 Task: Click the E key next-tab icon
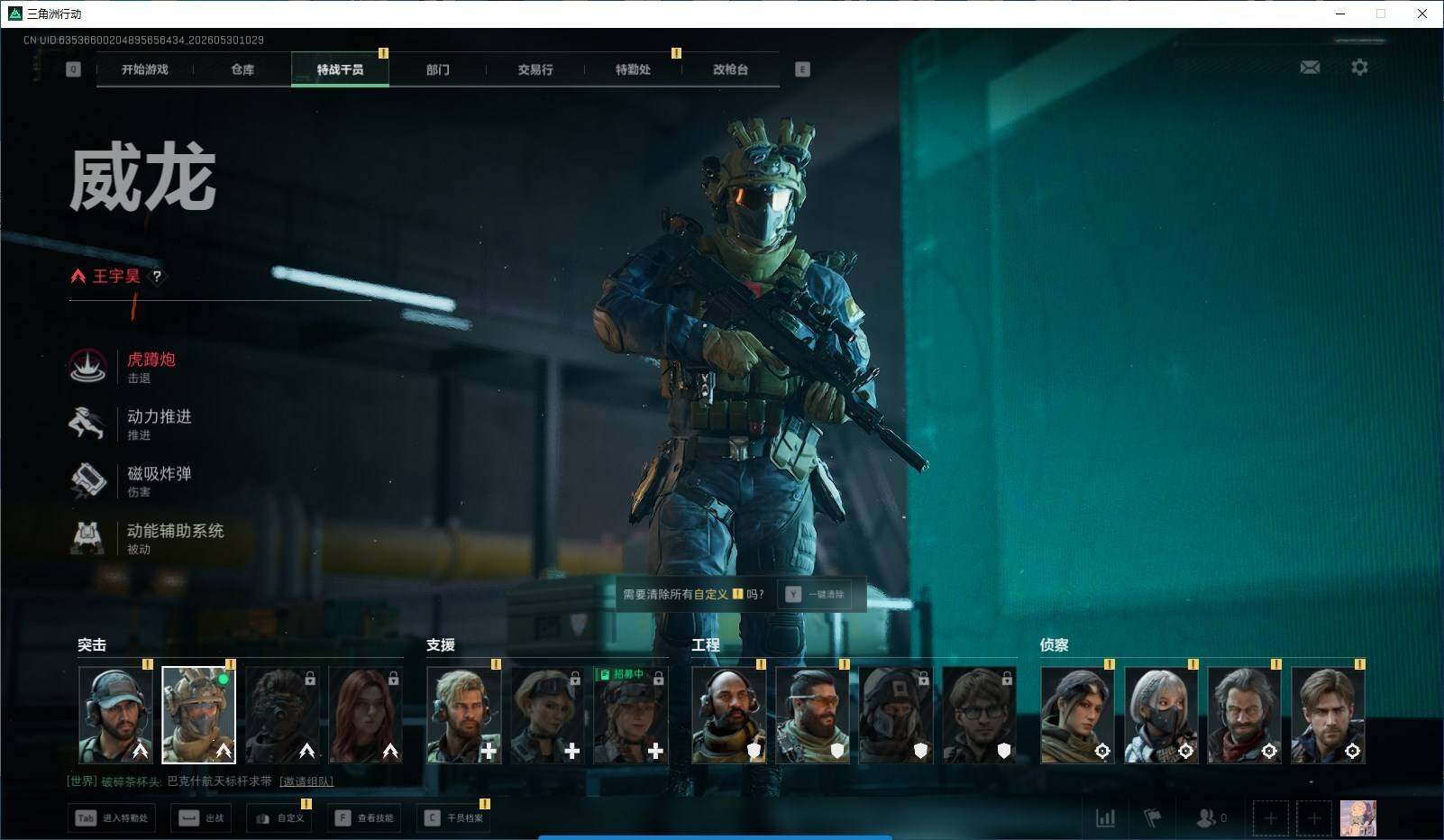coord(802,69)
